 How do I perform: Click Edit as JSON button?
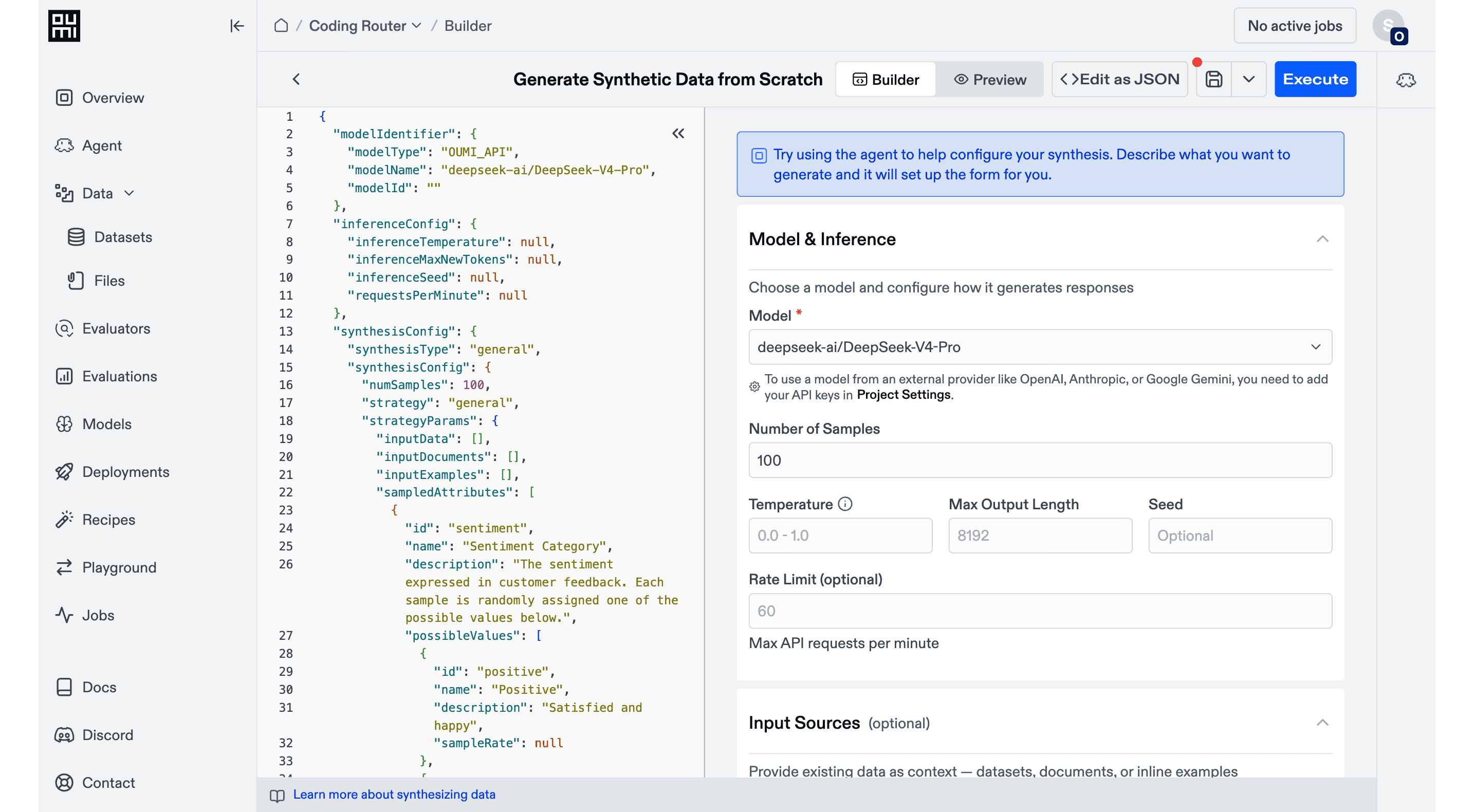click(1119, 79)
